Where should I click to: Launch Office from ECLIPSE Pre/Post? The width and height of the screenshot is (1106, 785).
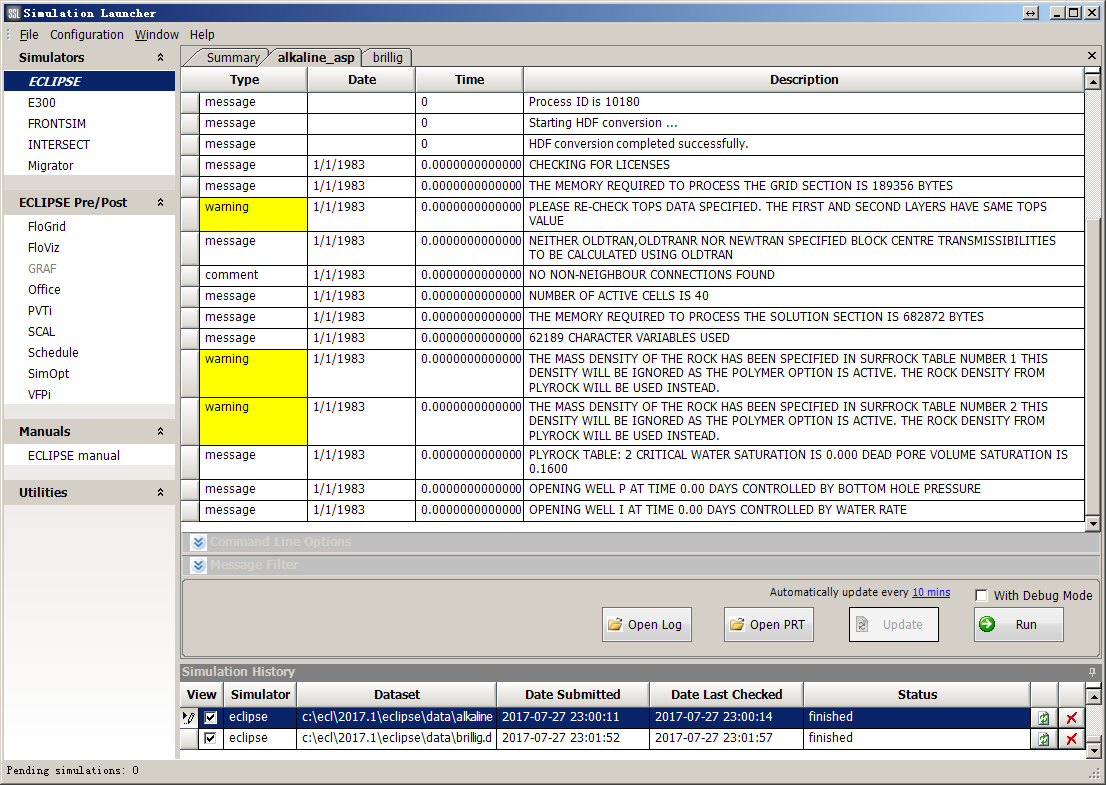[44, 290]
